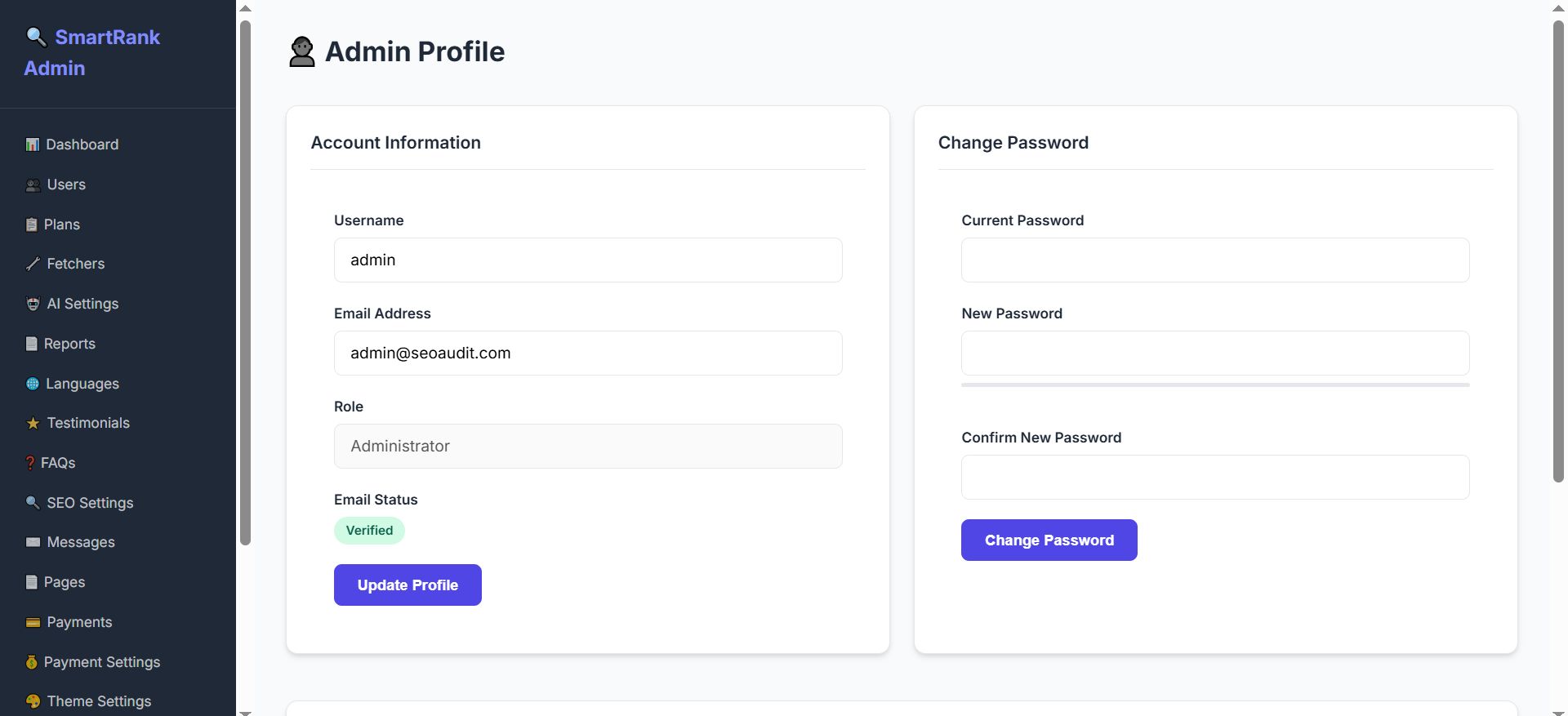Click the AI Settings robot icon
The width and height of the screenshot is (1568, 716).
point(33,304)
